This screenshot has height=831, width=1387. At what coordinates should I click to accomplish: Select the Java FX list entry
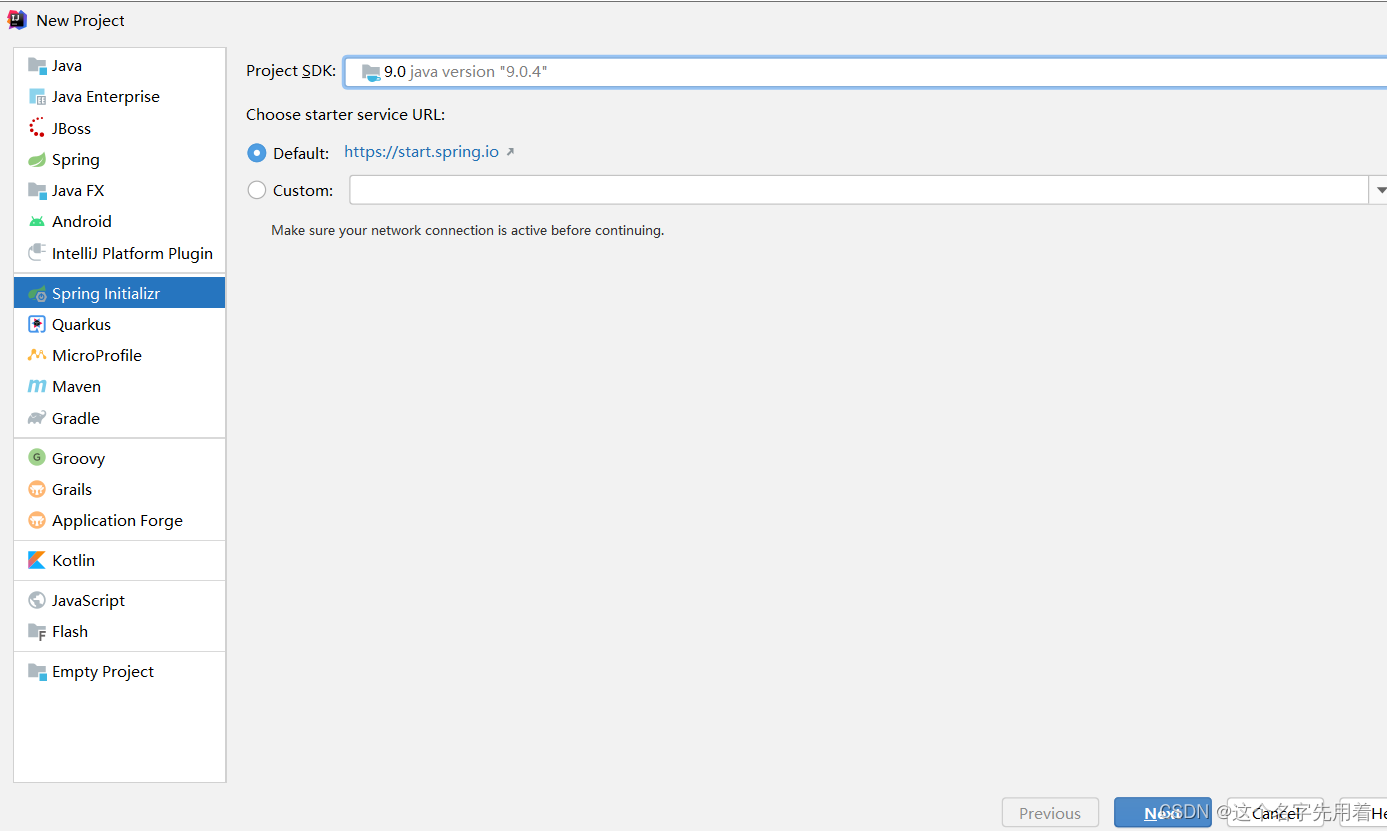click(119, 191)
